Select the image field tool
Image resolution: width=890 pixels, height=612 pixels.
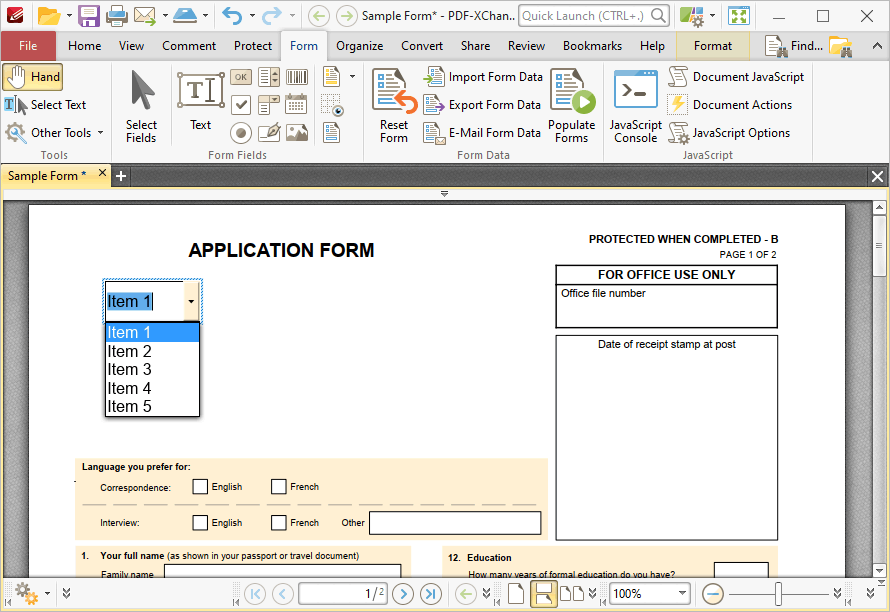tap(296, 133)
